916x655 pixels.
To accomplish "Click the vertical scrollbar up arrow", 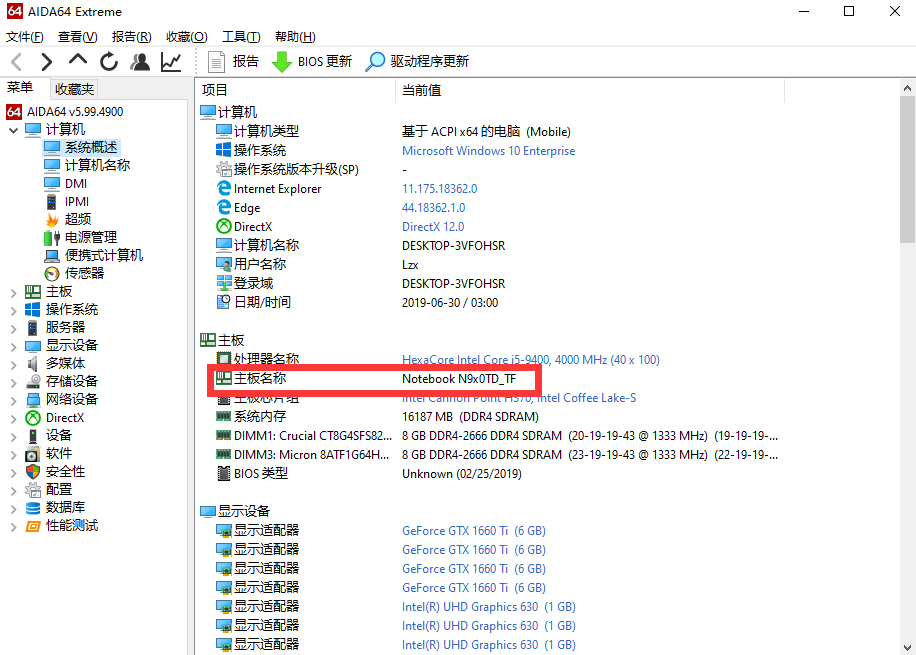I will 907,88.
